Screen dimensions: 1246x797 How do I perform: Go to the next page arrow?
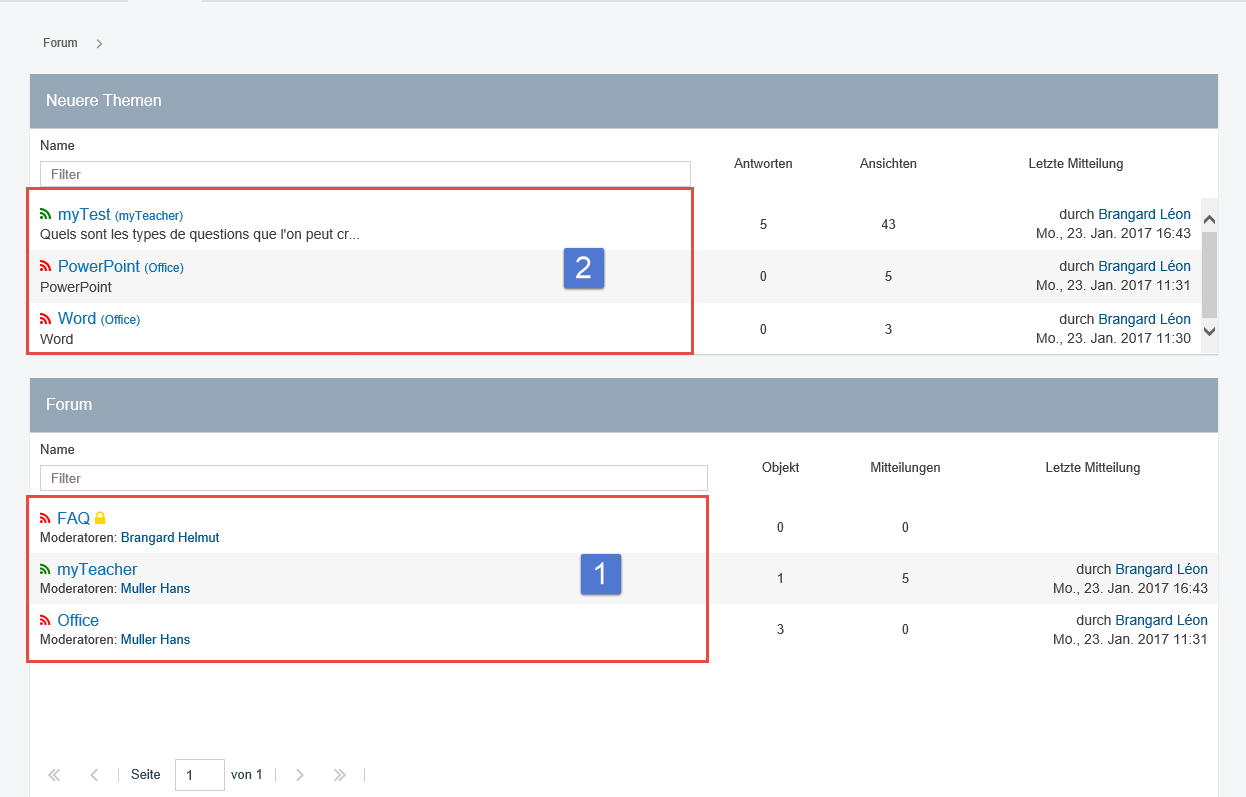299,775
